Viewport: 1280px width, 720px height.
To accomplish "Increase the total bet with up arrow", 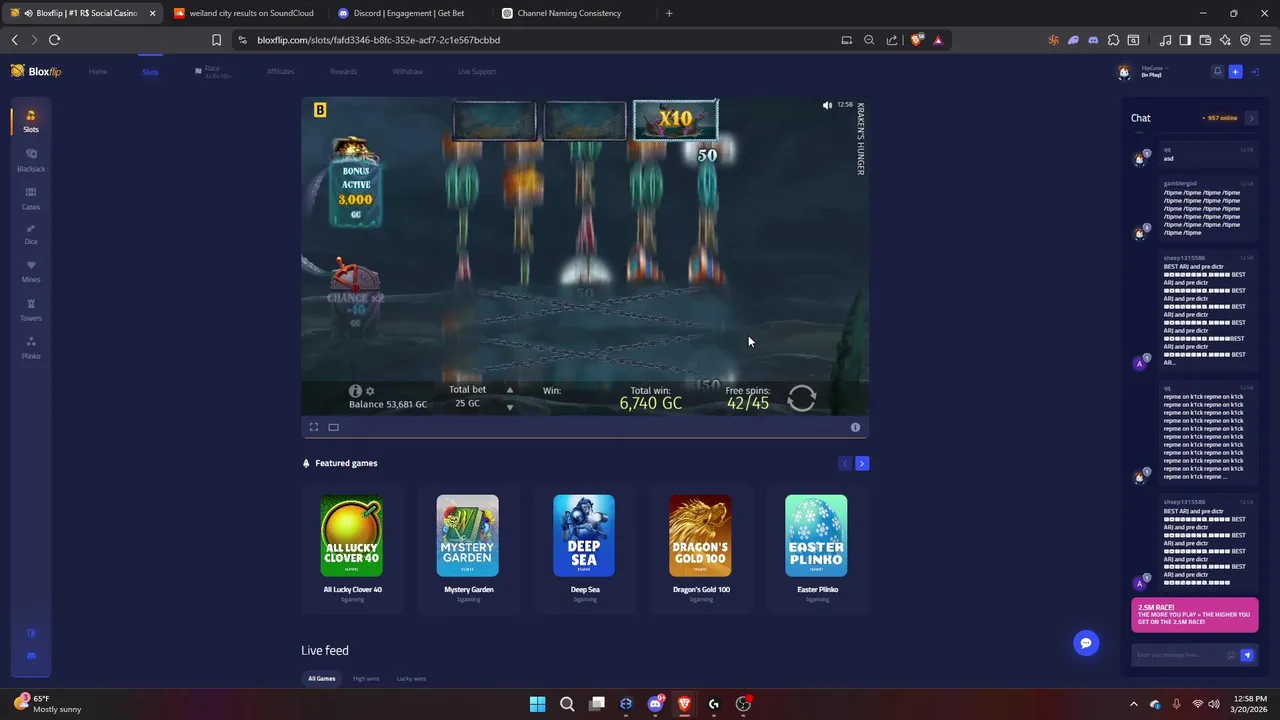I will pos(510,390).
